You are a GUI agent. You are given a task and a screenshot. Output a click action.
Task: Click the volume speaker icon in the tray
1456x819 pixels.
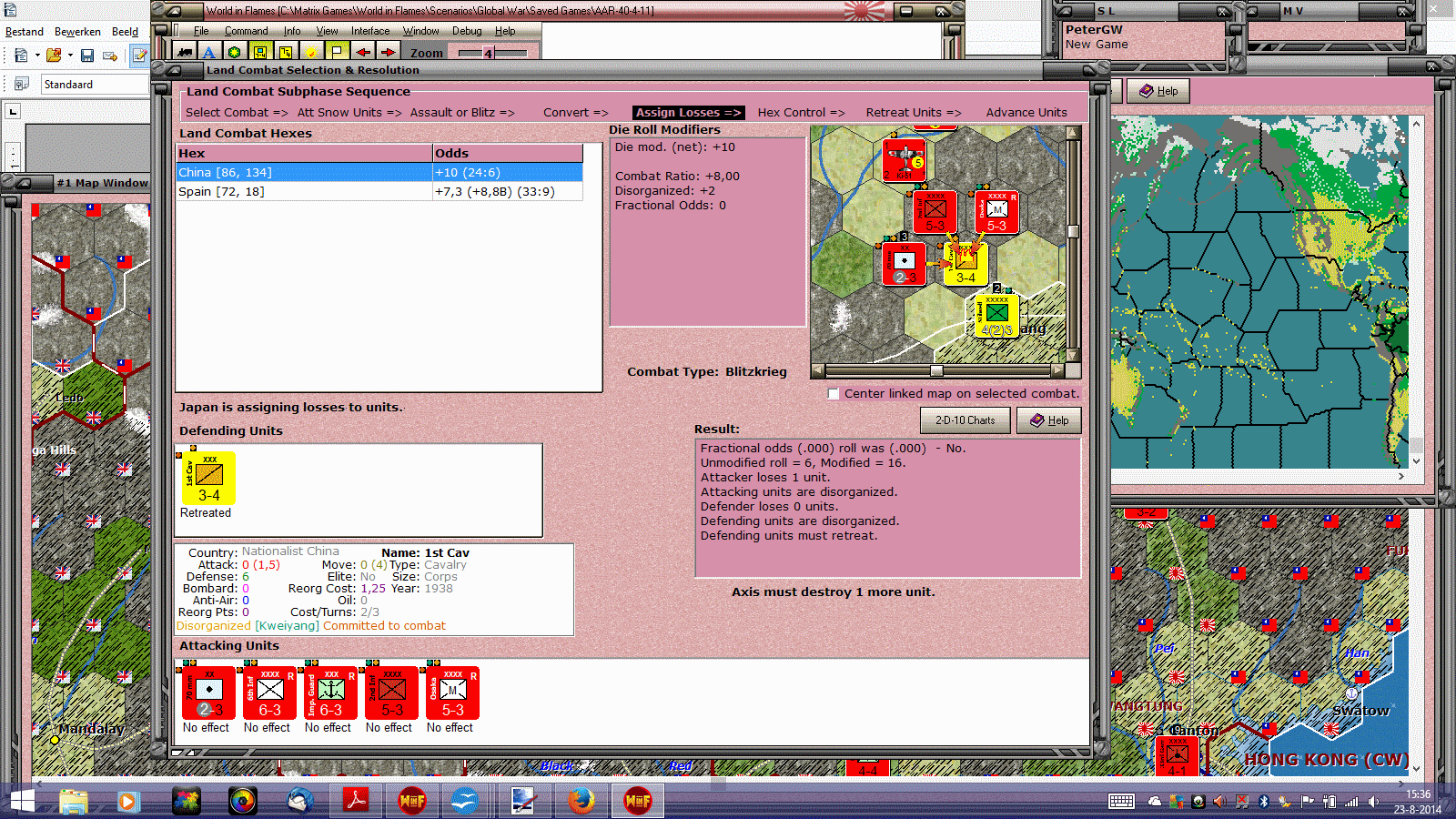1374,802
